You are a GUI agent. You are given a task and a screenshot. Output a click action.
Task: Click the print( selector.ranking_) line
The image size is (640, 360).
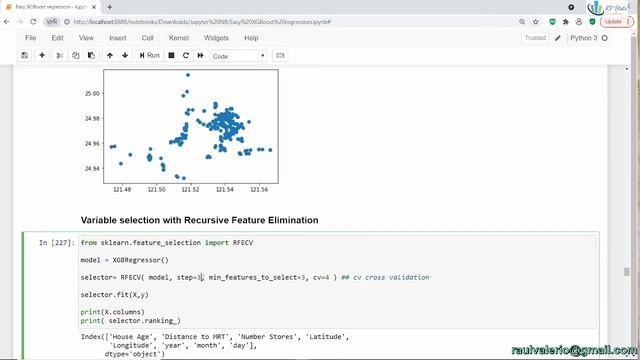130,321
